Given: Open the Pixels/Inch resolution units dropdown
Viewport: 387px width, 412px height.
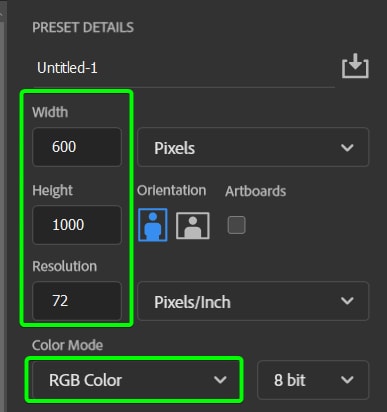Looking at the screenshot, I should [x=253, y=301].
